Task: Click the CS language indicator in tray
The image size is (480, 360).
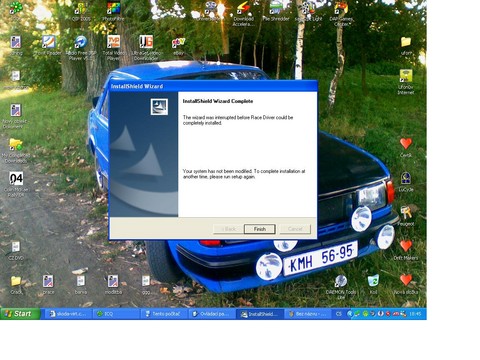Action: click(339, 314)
